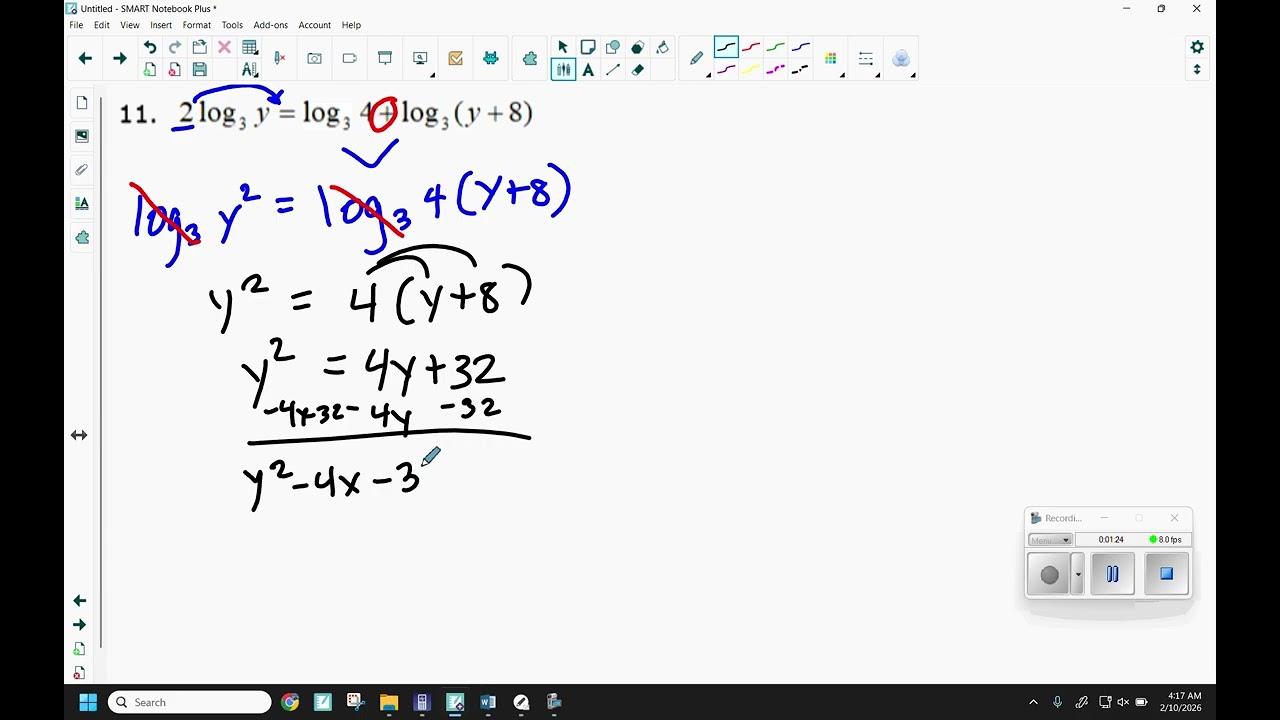Show the screen shade
The image size is (1280, 720).
[385, 59]
